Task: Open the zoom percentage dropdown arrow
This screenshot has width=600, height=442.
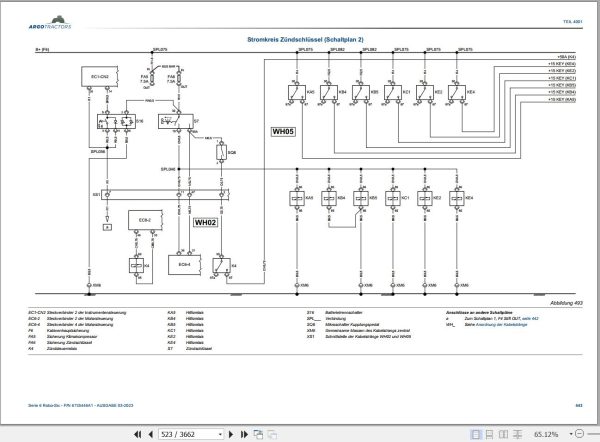Action: click(x=571, y=434)
